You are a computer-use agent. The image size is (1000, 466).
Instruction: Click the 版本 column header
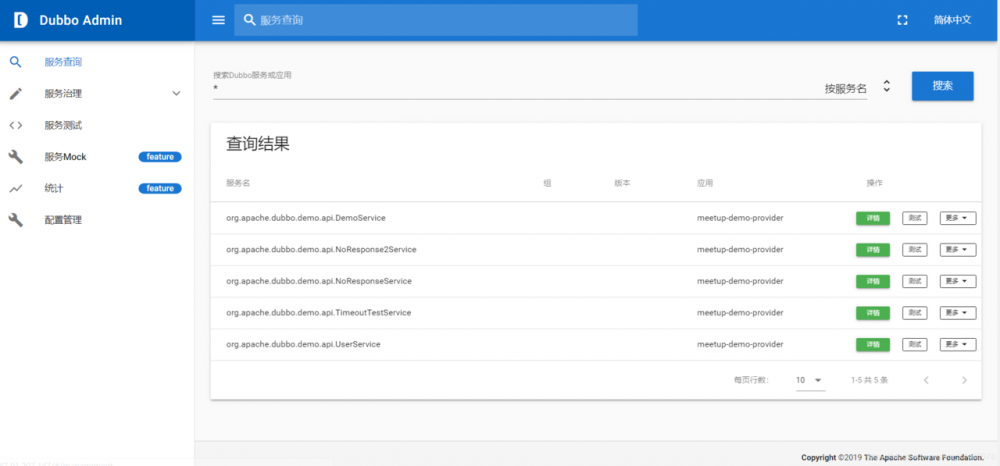622,183
